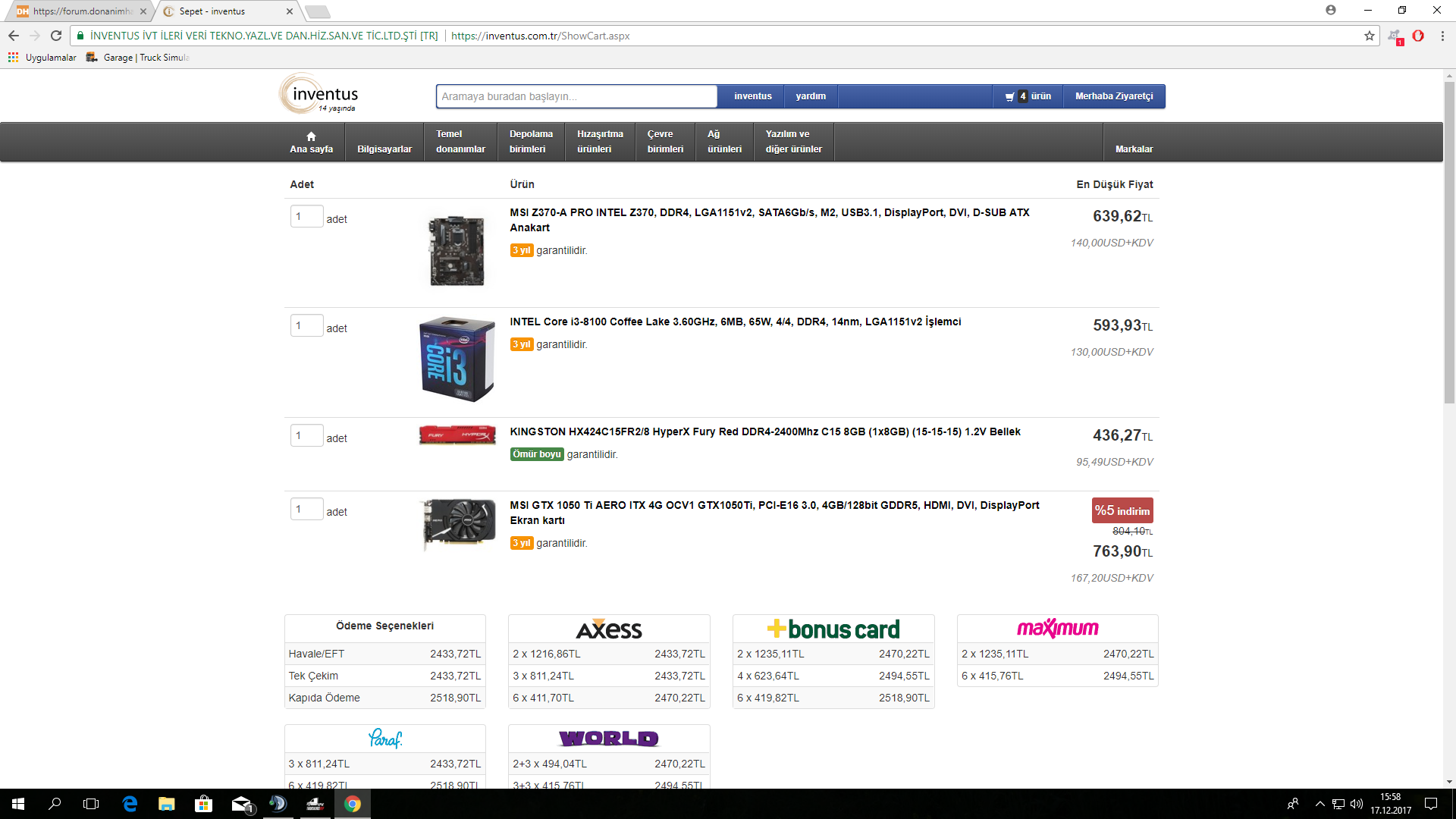This screenshot has width=1456, height=819.
Task: Click the bonus card logo
Action: (x=833, y=629)
